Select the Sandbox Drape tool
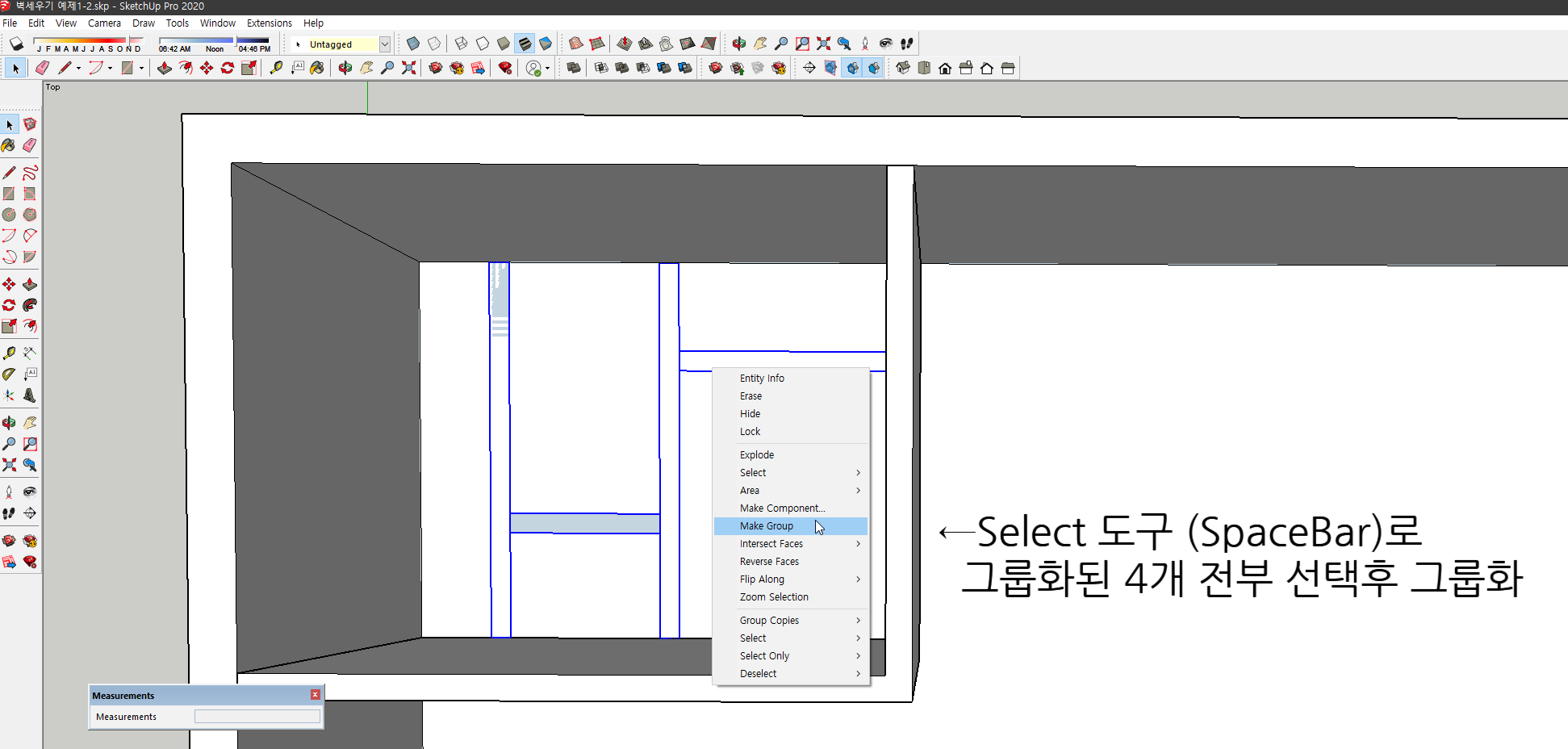The image size is (1568, 749). [667, 44]
